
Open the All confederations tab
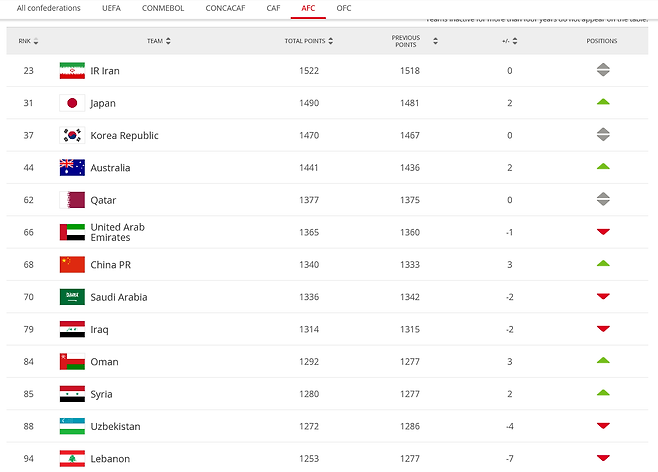point(49,8)
